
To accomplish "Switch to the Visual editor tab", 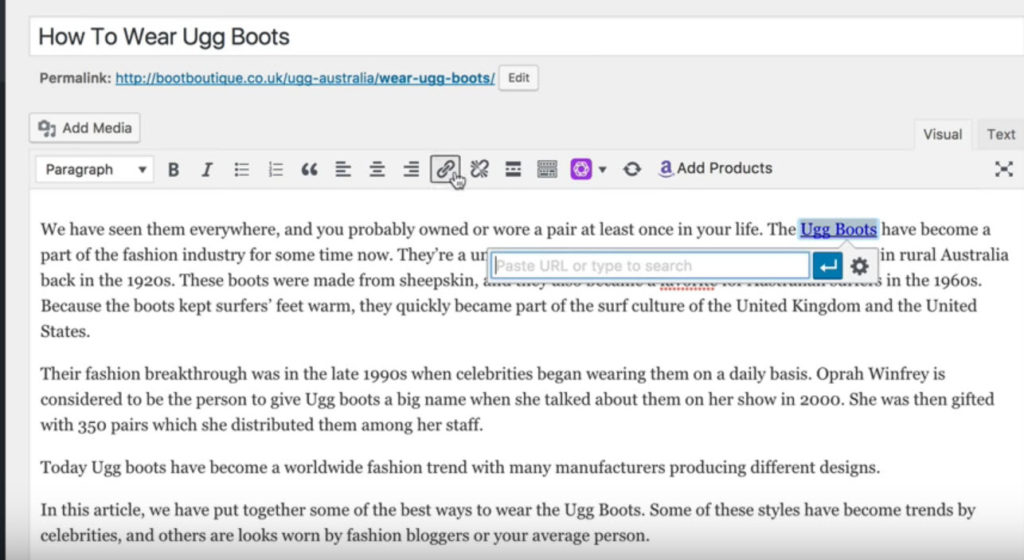I will tap(942, 134).
